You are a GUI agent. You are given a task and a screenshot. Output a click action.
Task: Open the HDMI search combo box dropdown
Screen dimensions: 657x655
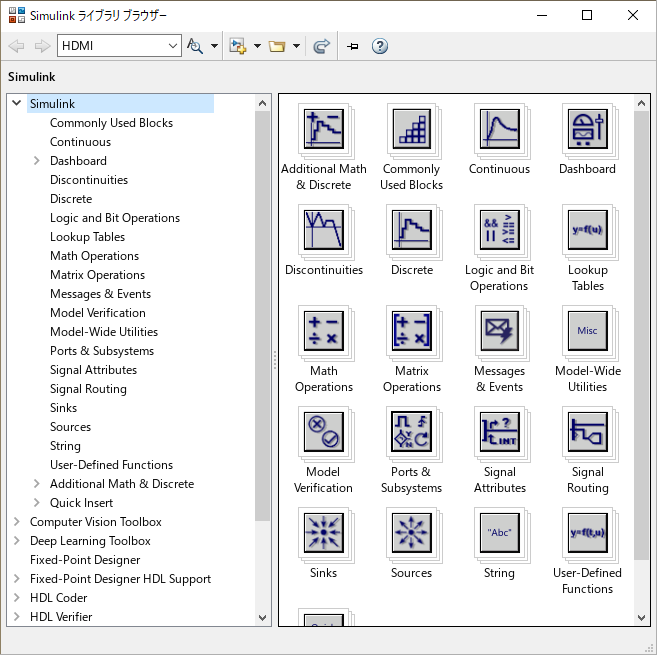[x=172, y=46]
